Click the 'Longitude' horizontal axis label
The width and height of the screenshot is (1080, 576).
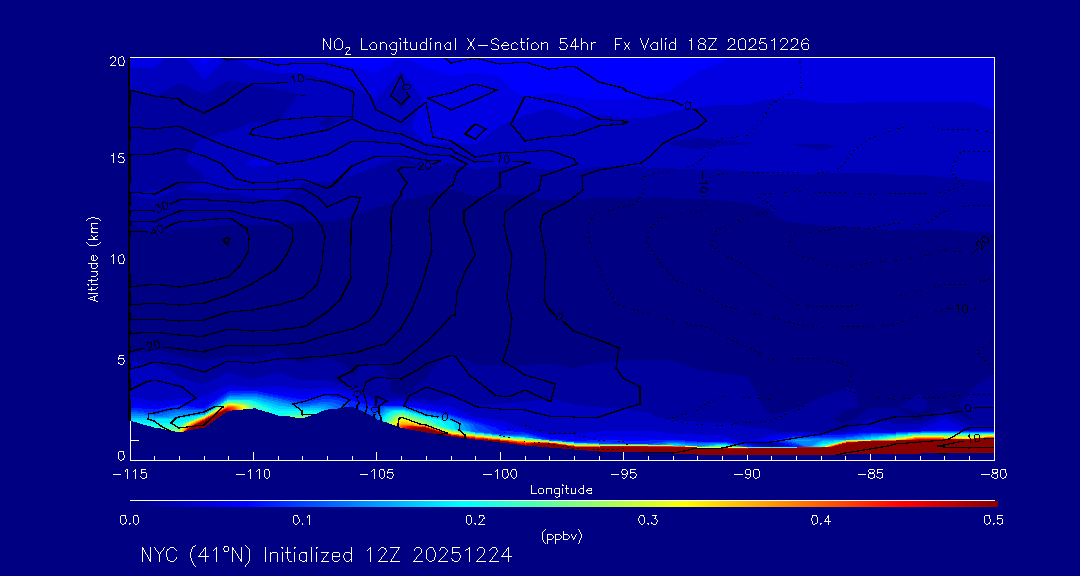click(561, 491)
